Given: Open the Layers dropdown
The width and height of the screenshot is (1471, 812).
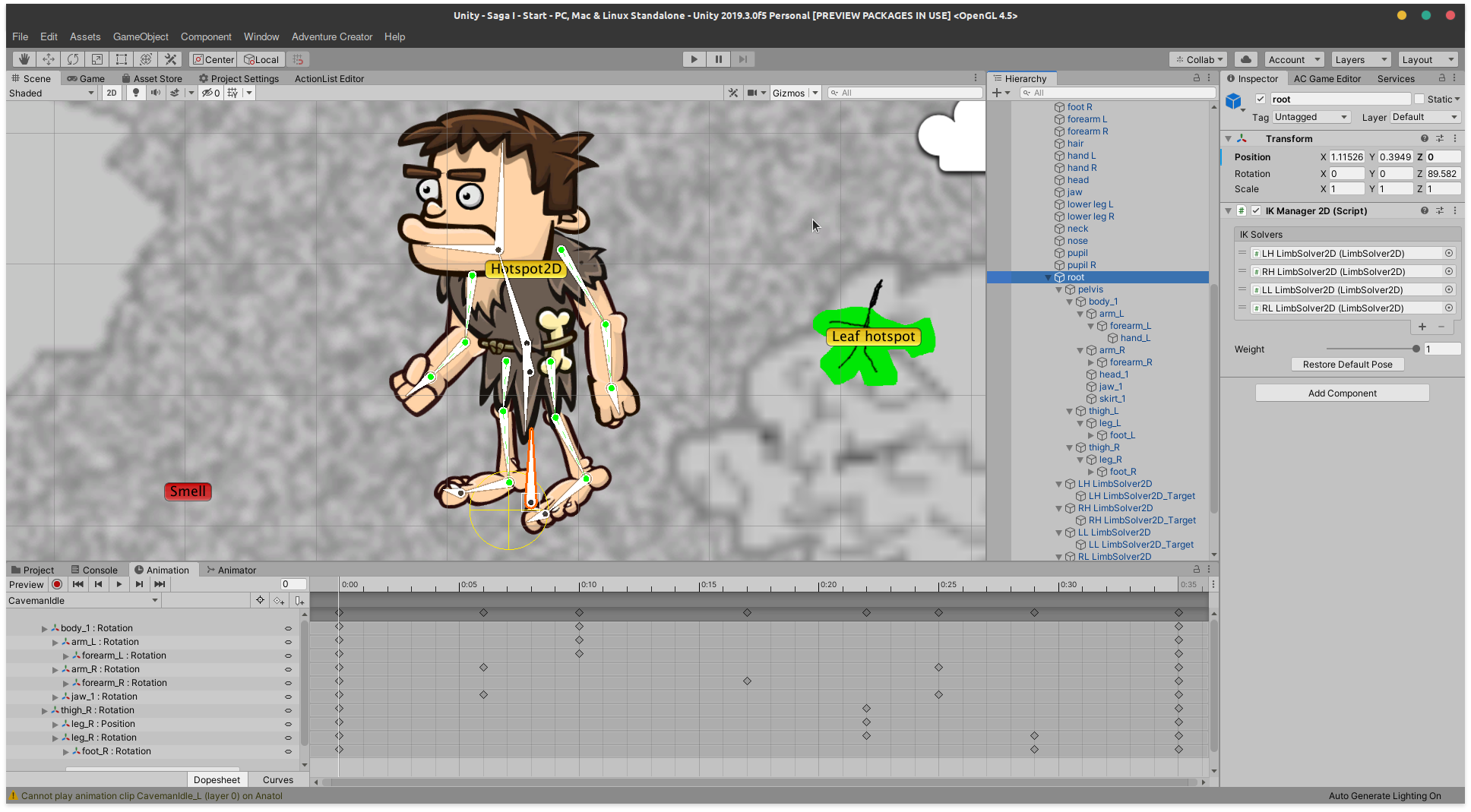Looking at the screenshot, I should pos(1360,59).
